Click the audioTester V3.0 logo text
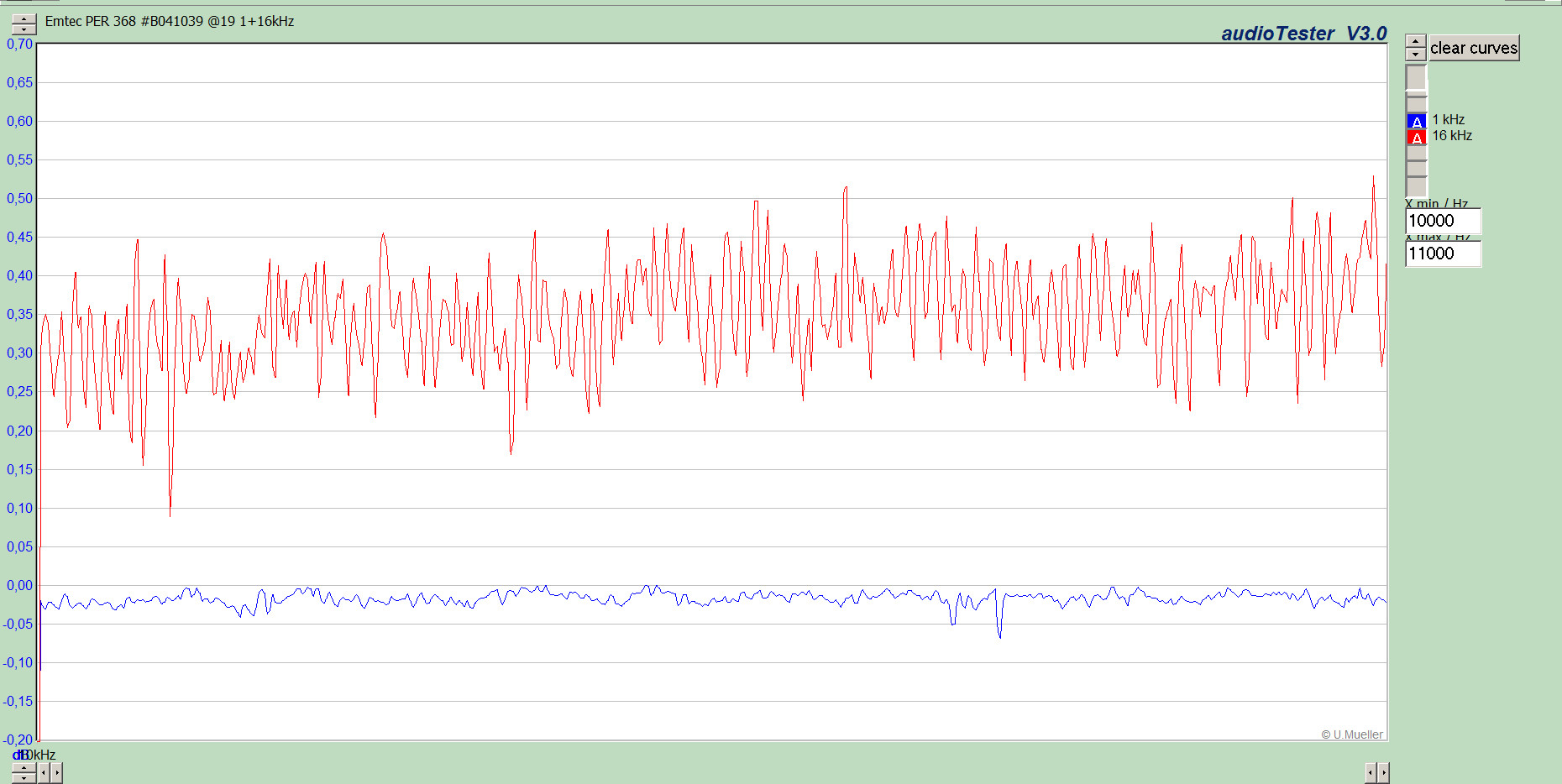This screenshot has height=784, width=1562. pos(1303,34)
